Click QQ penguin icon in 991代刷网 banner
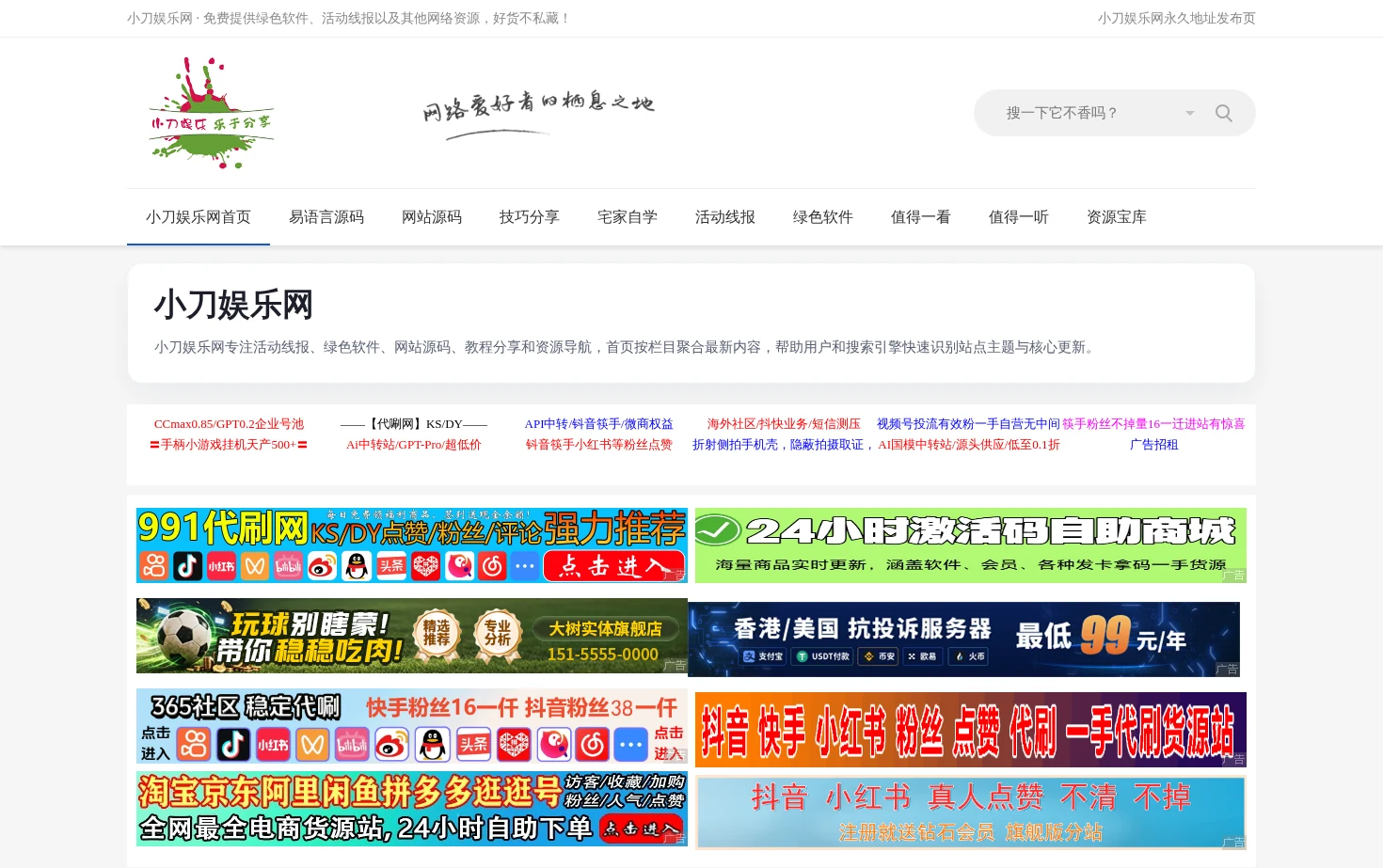 (357, 565)
